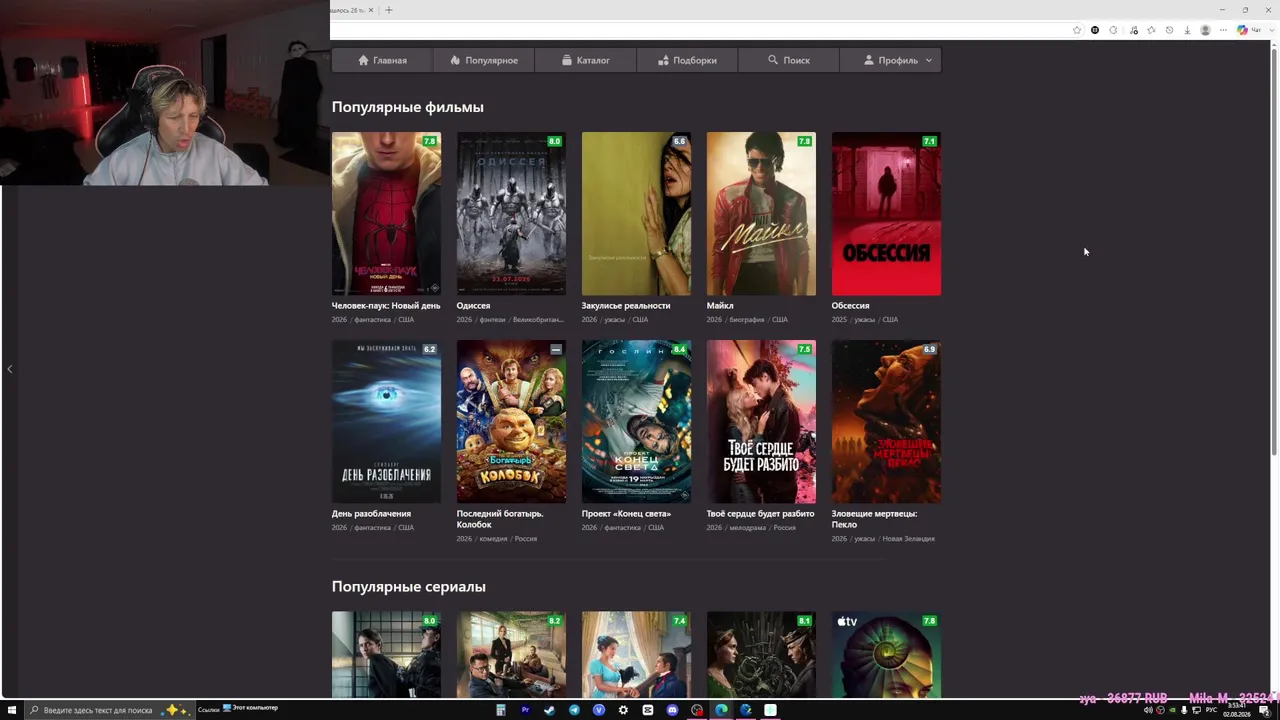Open the taskbar clock and date
This screenshot has height=720, width=1280.
1237,710
